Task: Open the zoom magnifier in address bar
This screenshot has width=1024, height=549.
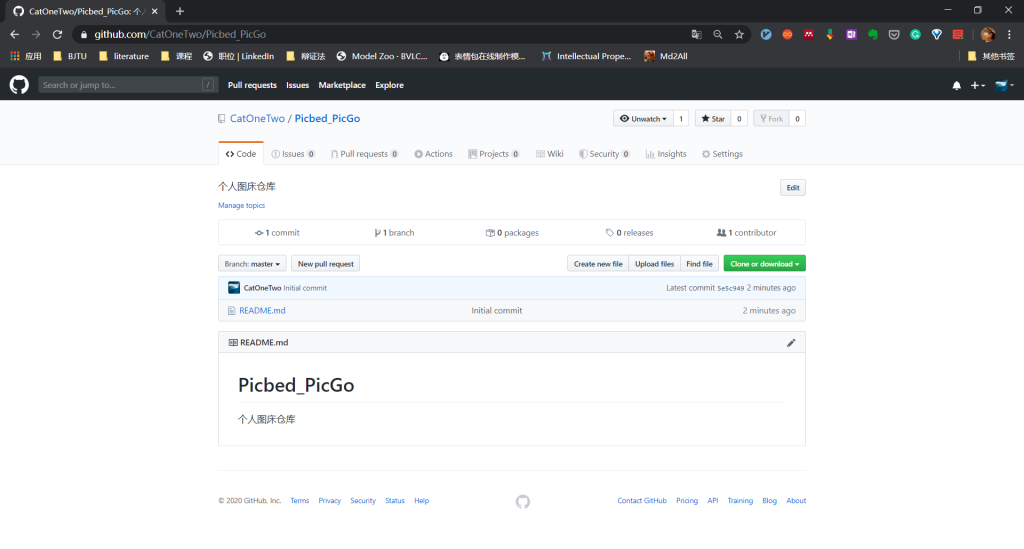Action: 718,35
